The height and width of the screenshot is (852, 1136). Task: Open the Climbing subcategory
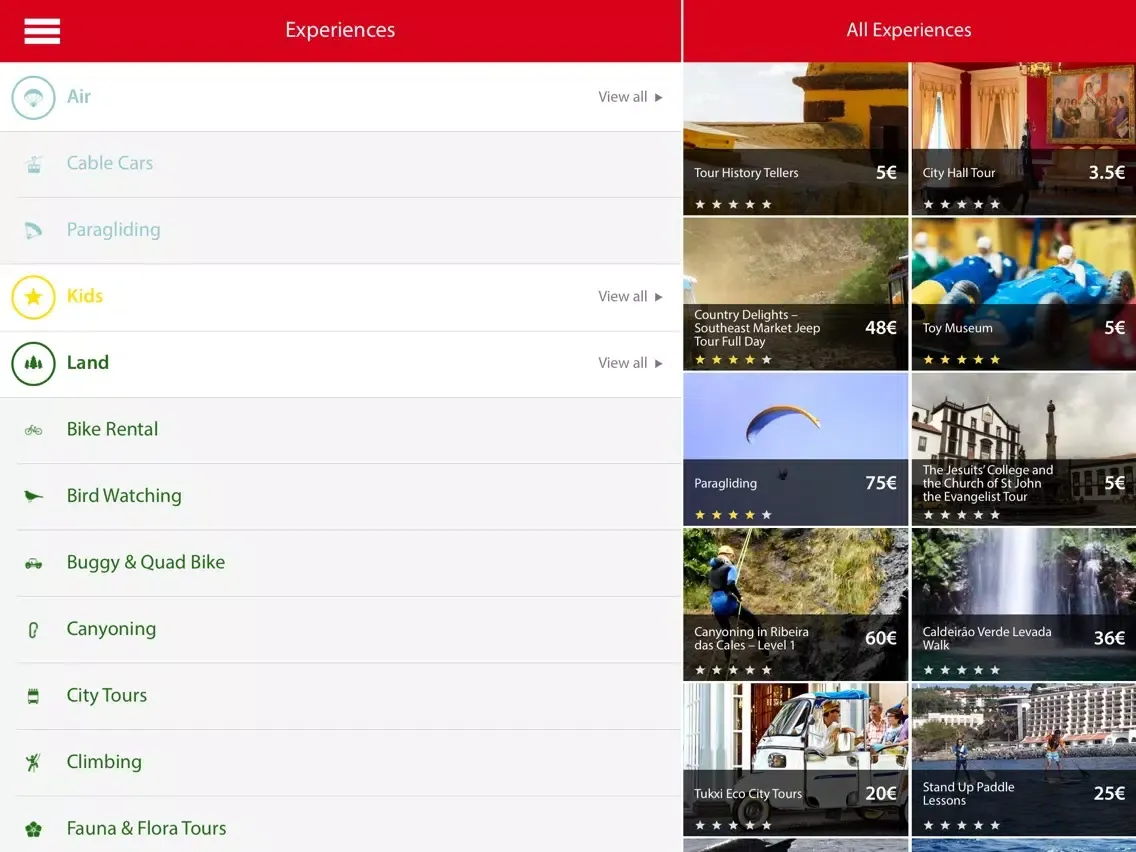pyautogui.click(x=341, y=762)
